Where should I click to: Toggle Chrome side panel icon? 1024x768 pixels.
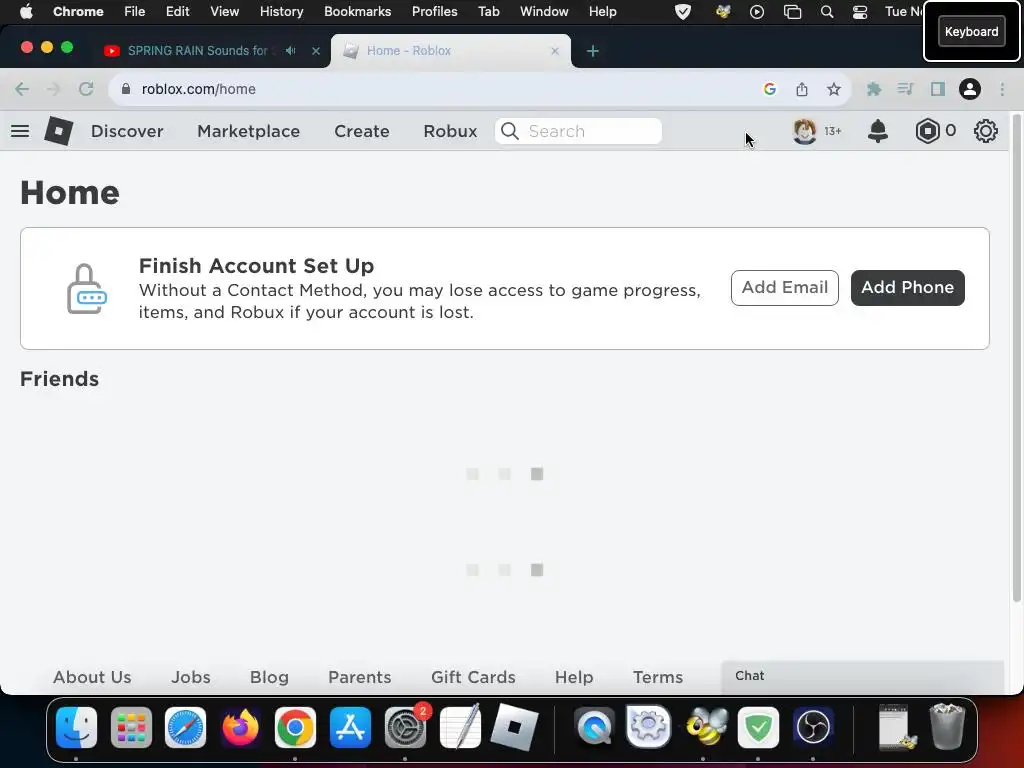pyautogui.click(x=938, y=89)
